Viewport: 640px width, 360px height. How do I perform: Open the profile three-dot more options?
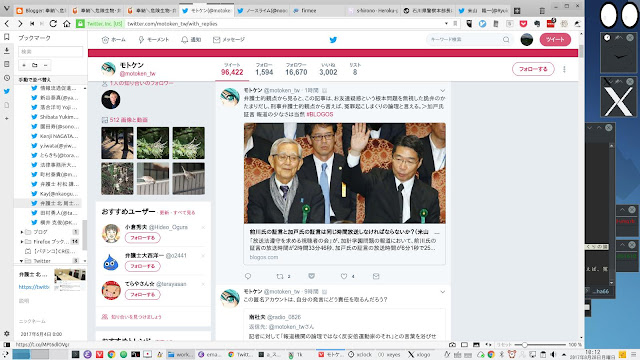coord(564,69)
